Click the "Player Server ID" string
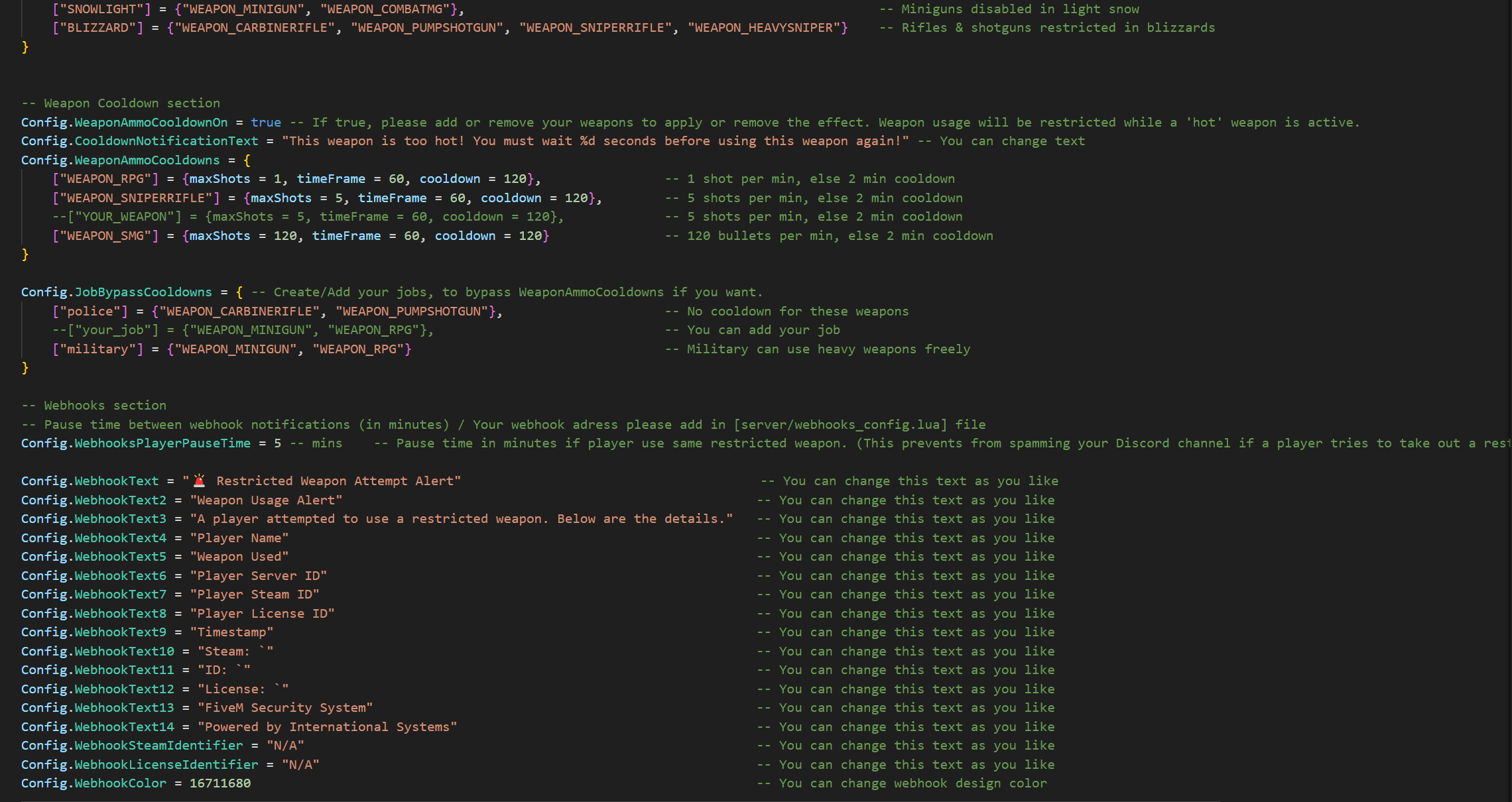Screen dimensions: 1512x802 click(258, 576)
